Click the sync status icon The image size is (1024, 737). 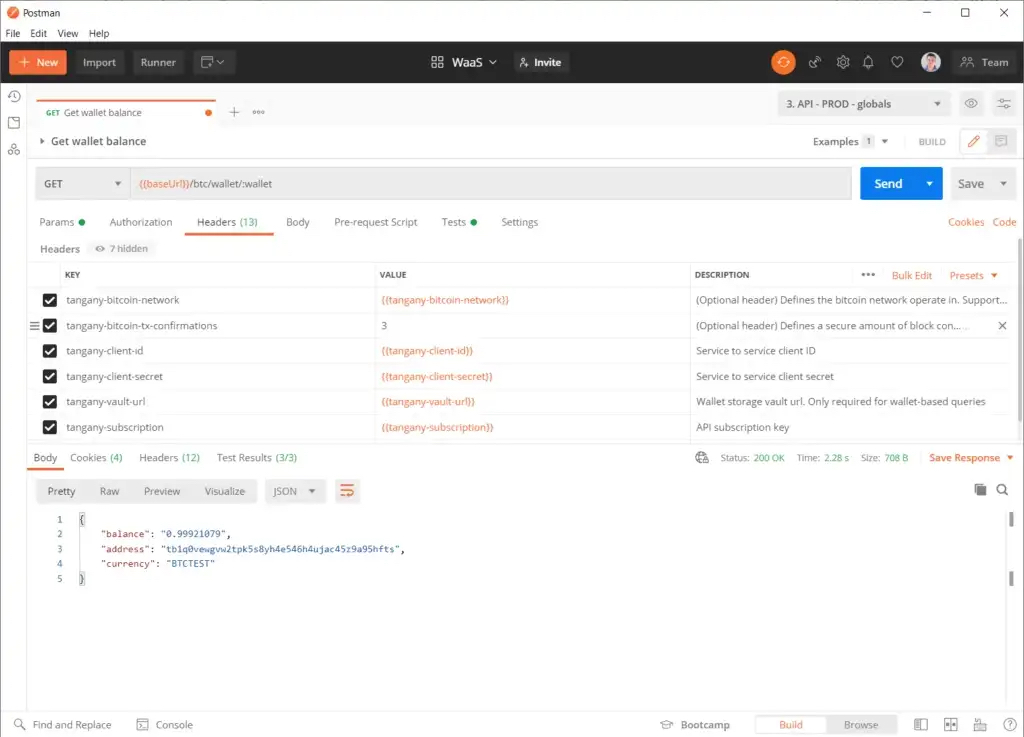coord(783,63)
